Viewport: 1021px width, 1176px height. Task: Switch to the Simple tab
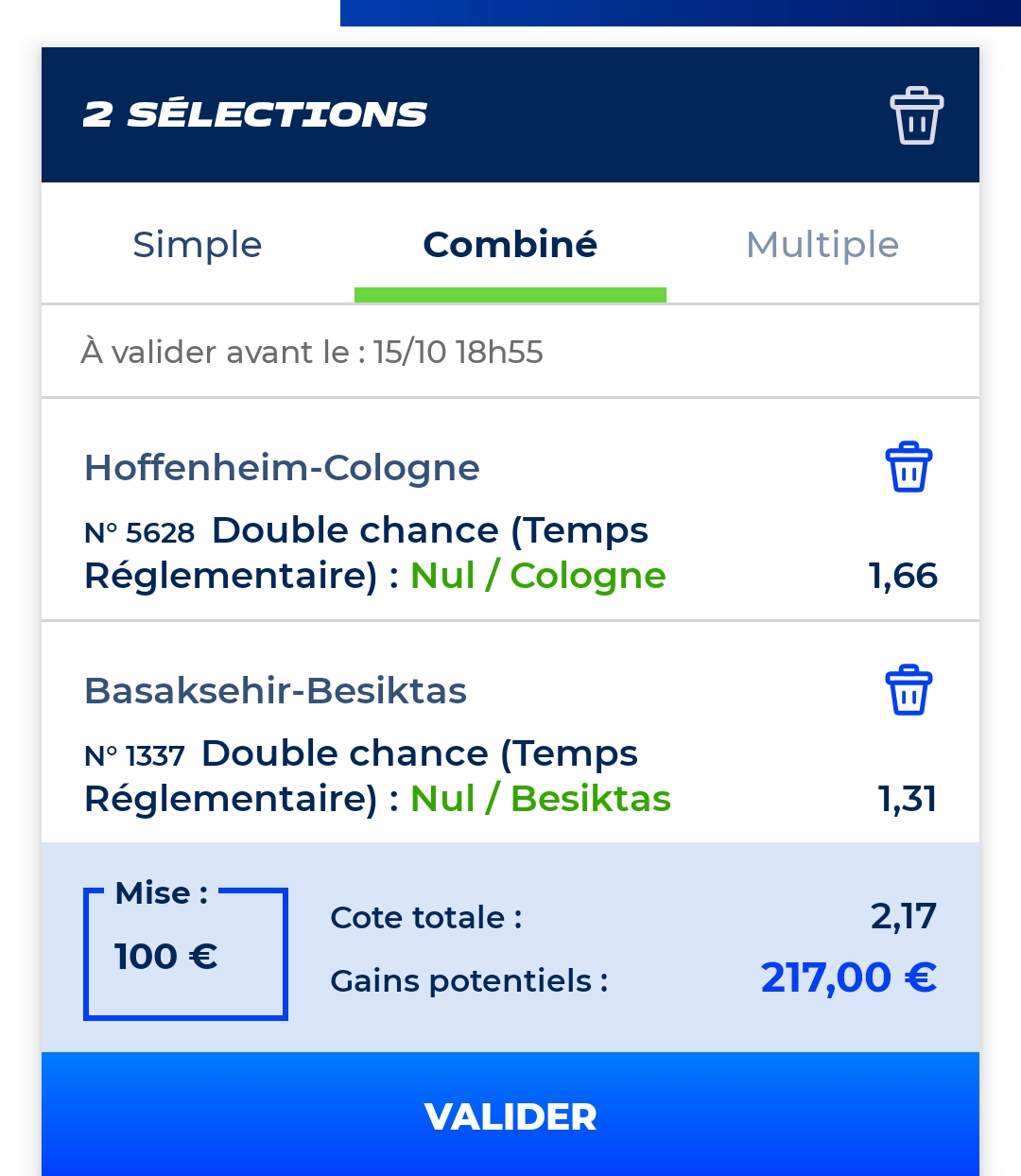pyautogui.click(x=198, y=244)
